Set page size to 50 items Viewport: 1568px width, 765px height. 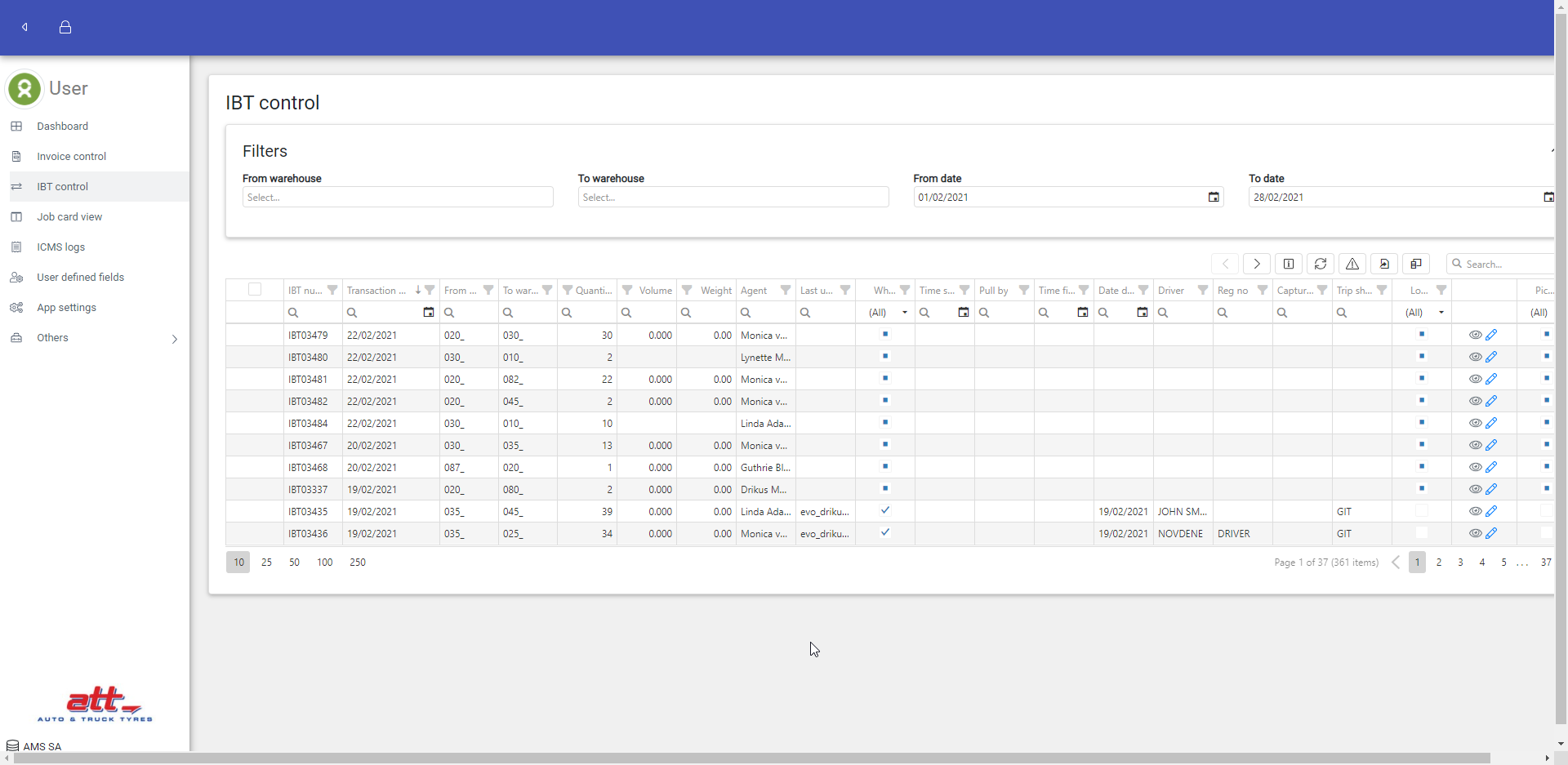tap(294, 563)
